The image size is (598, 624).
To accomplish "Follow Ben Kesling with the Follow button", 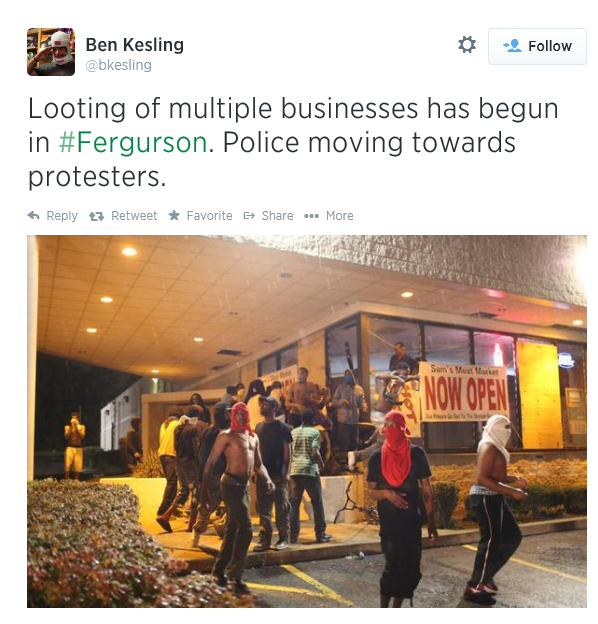I will point(537,46).
